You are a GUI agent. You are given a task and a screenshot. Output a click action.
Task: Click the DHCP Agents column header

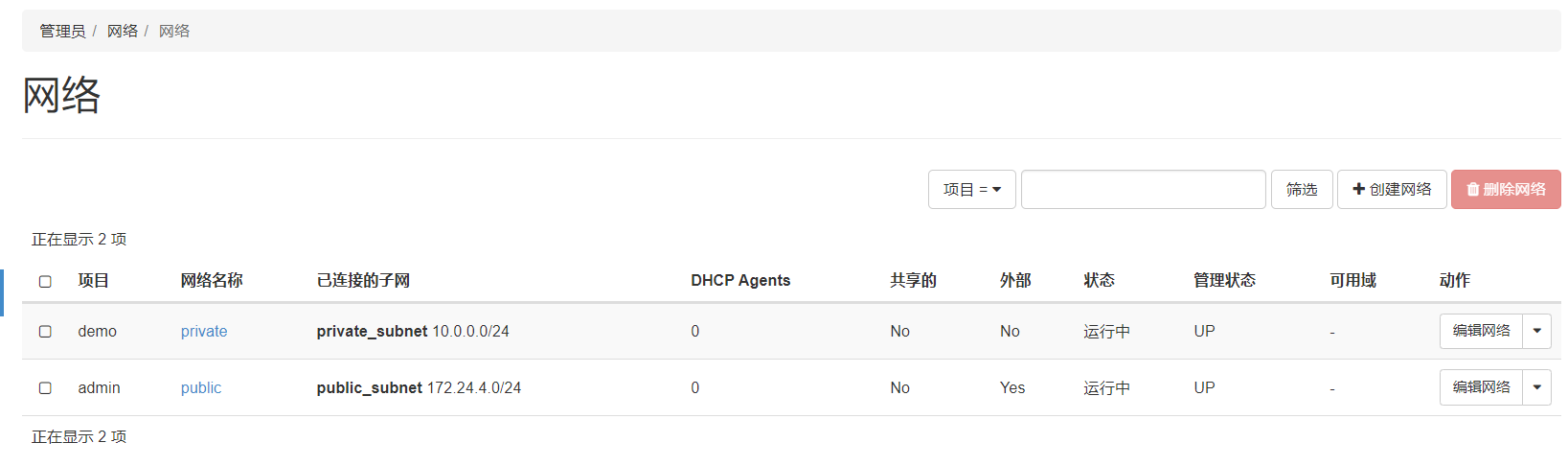[x=740, y=281]
